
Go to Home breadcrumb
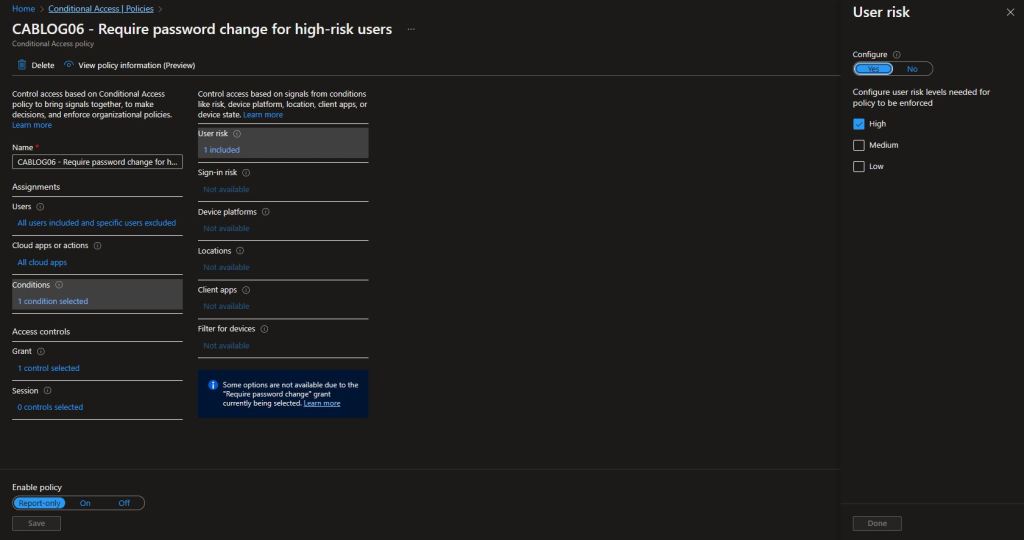pyautogui.click(x=23, y=8)
